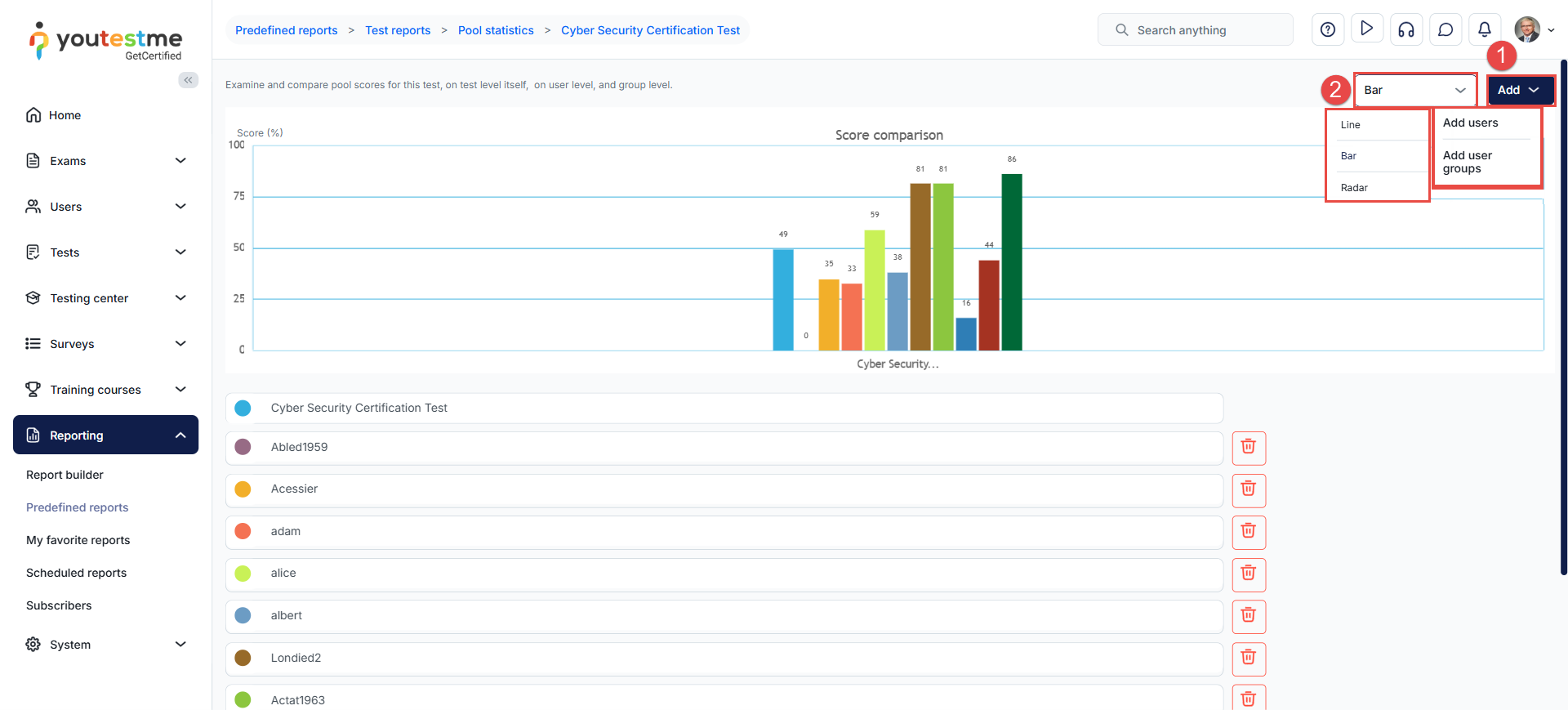Open the chat bubble icon
Screen dimensions: 1568x710
coord(1445,30)
